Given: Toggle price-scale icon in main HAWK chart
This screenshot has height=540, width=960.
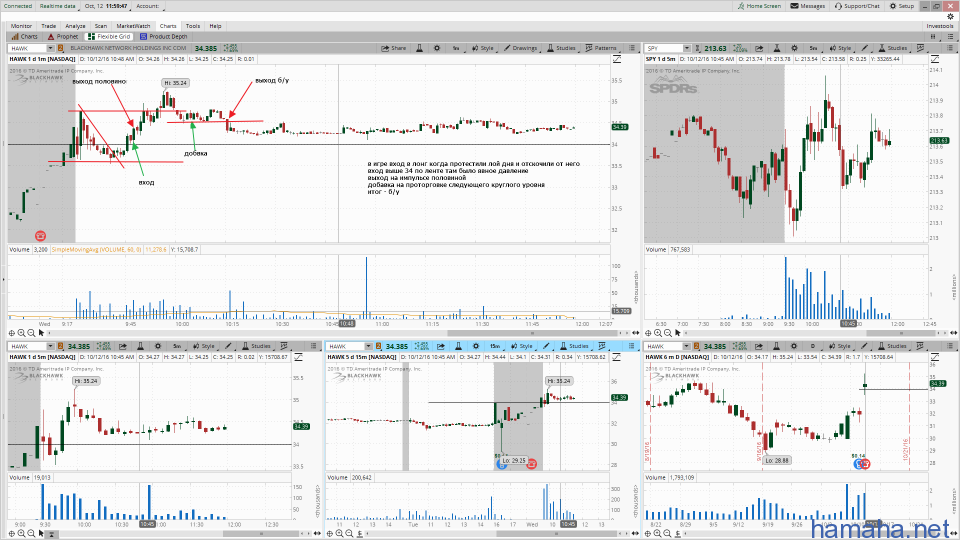Looking at the screenshot, I should [617, 59].
